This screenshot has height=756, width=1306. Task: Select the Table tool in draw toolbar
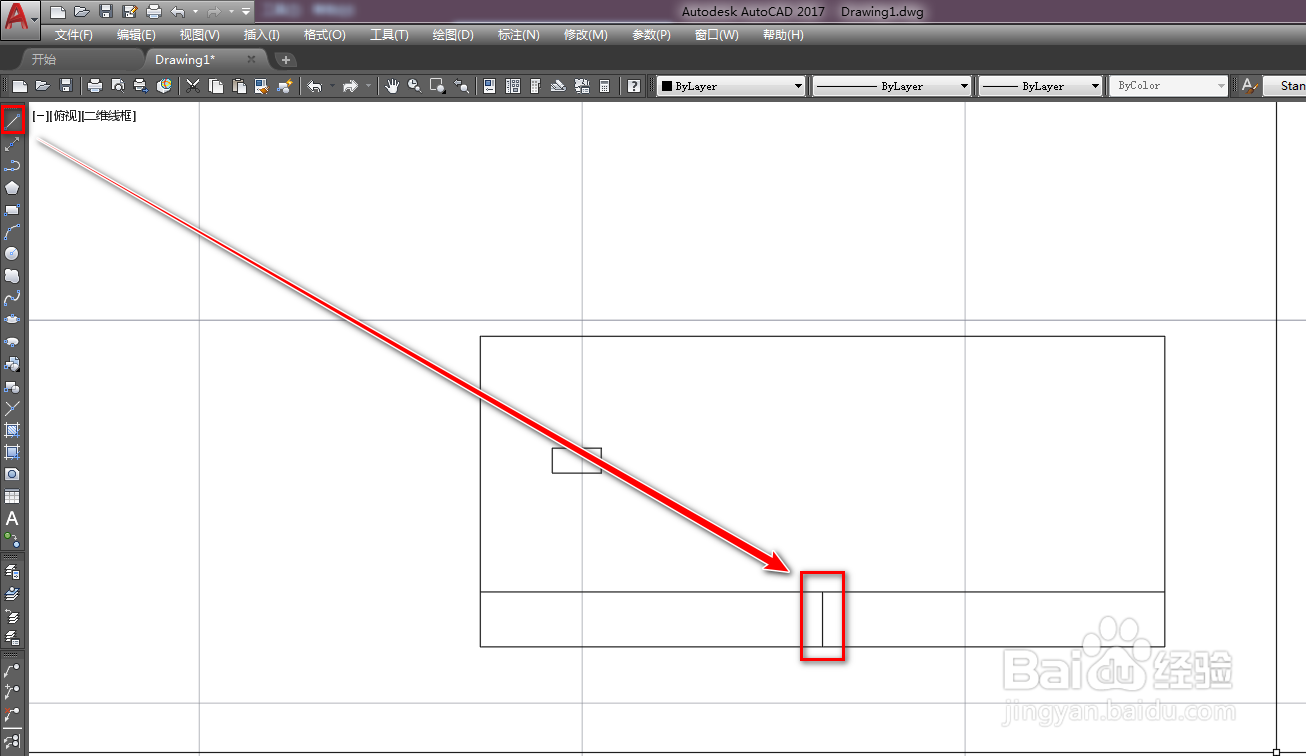(12, 496)
